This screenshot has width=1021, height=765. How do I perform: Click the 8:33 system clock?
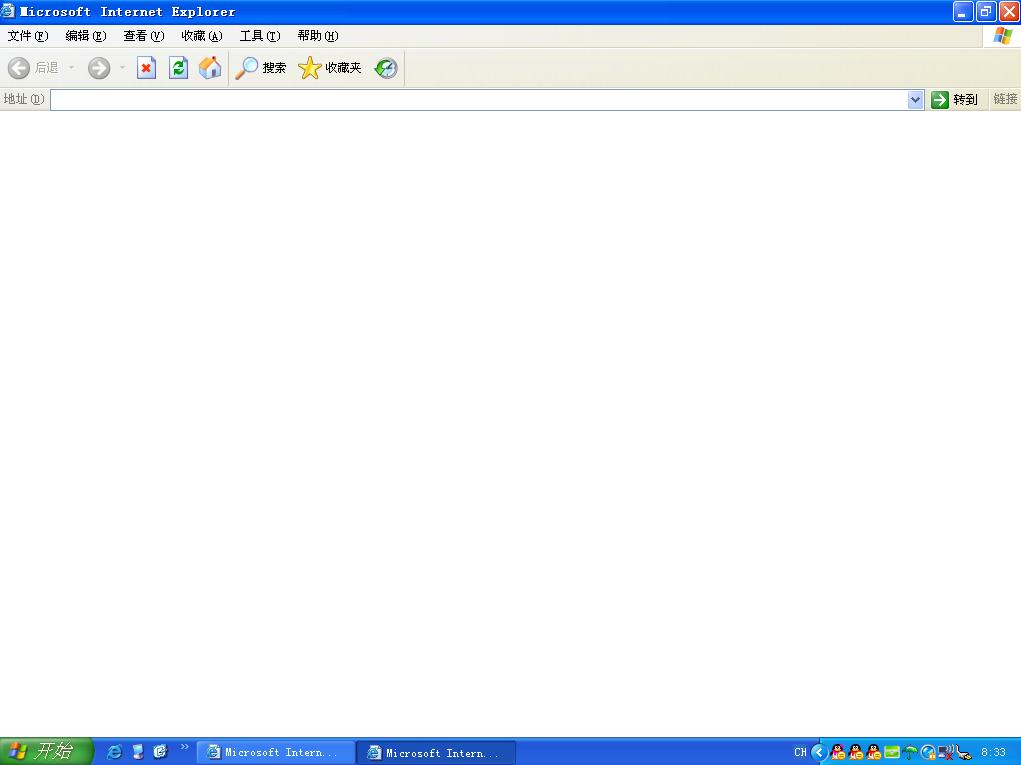click(994, 752)
